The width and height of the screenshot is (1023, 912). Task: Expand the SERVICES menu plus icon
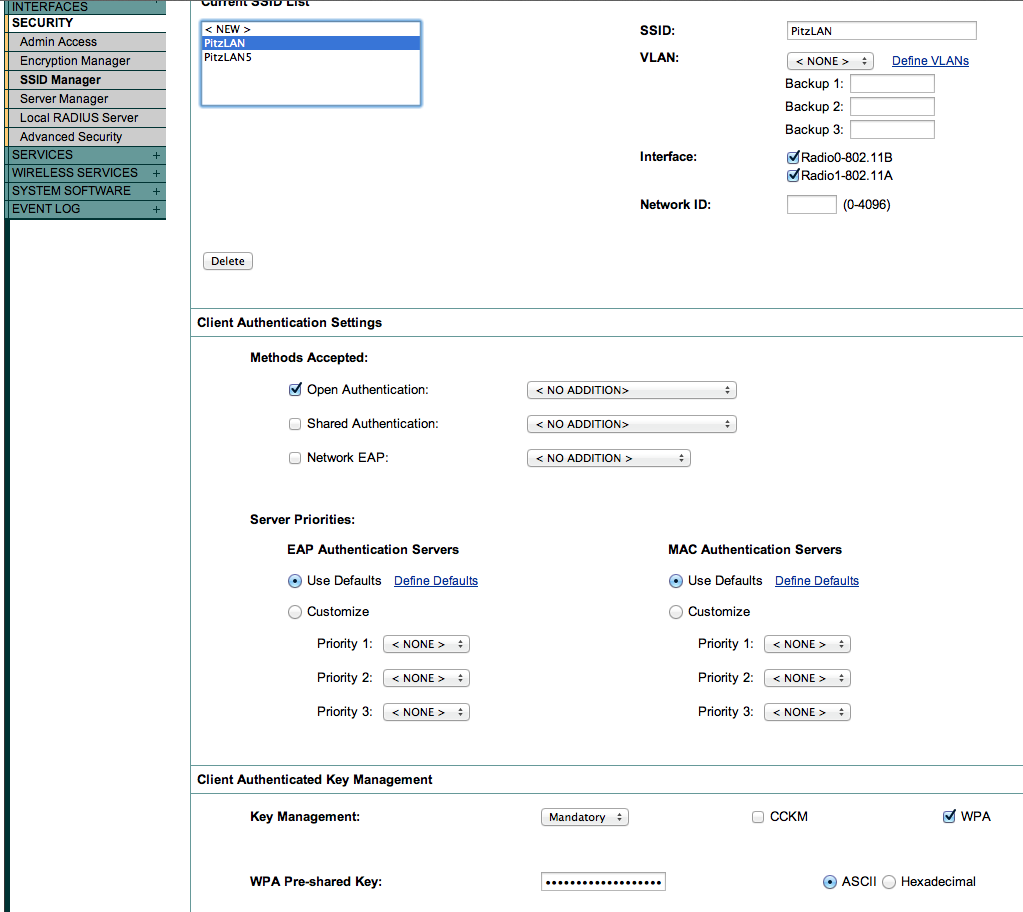pos(156,155)
